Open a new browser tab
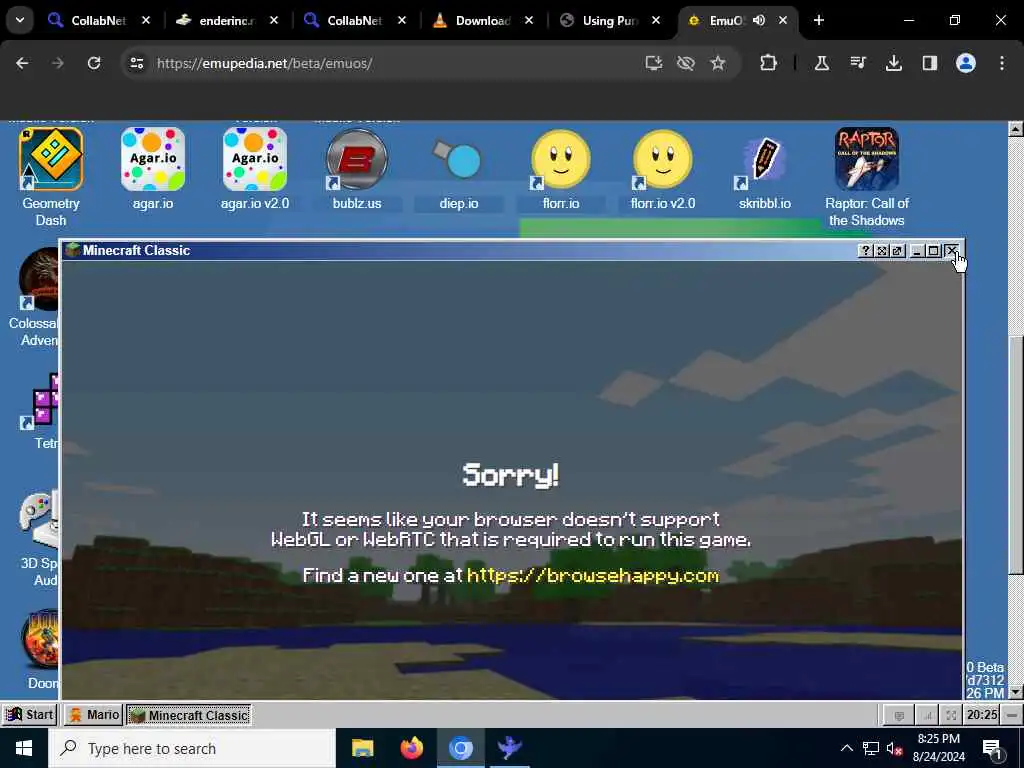Screen dimensions: 1024x768 [x=819, y=21]
